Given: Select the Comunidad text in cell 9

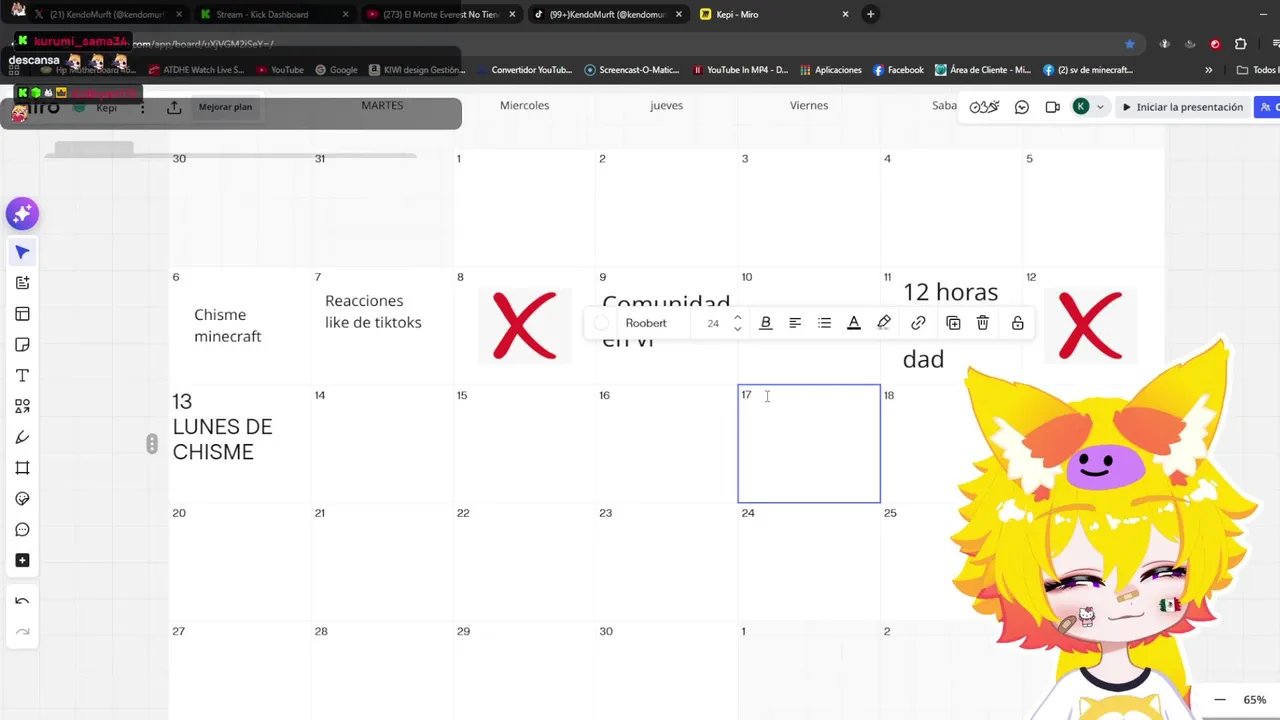Looking at the screenshot, I should click(x=666, y=303).
